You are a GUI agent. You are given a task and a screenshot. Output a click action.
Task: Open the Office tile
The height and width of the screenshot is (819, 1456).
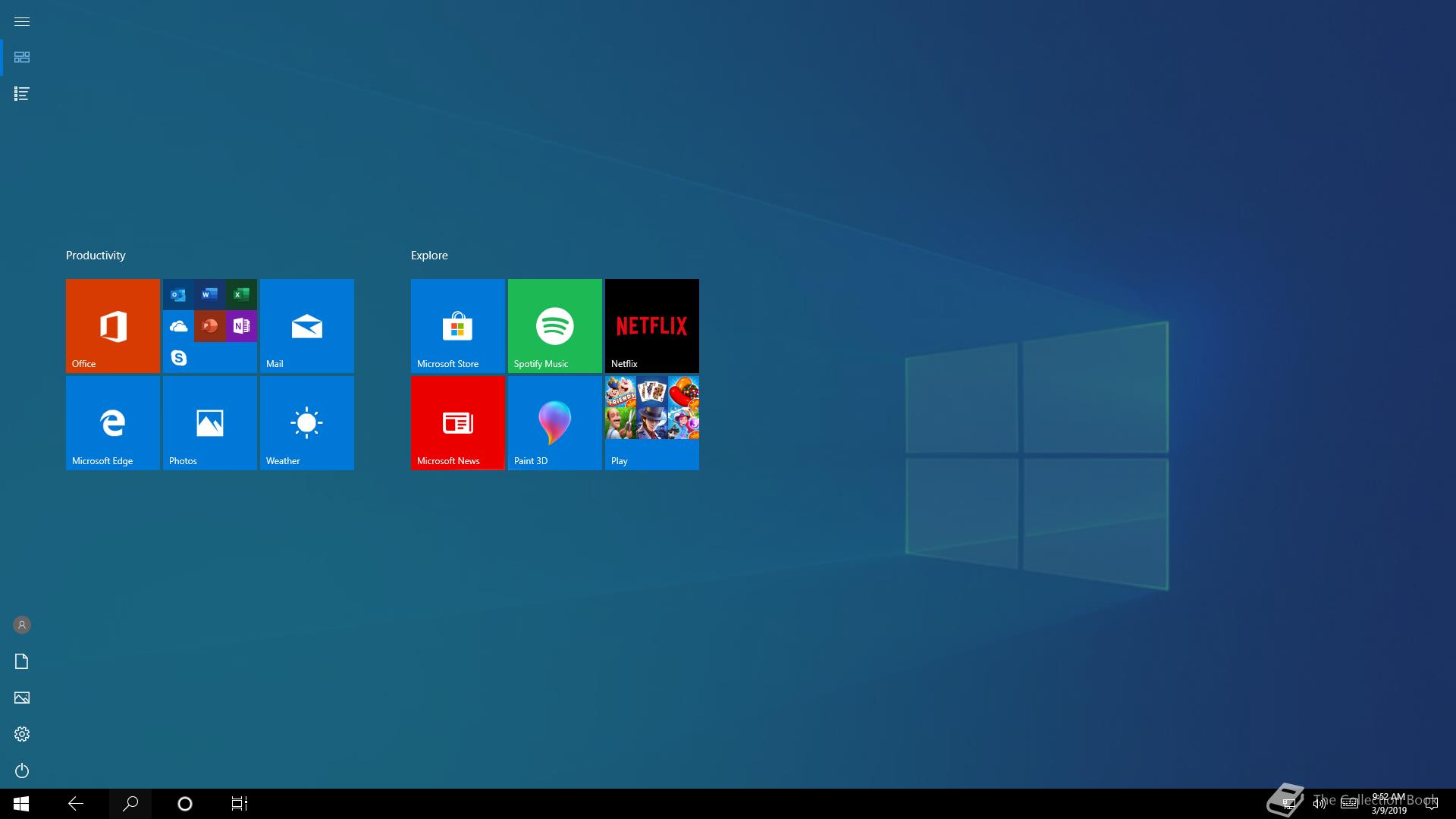pyautogui.click(x=113, y=326)
